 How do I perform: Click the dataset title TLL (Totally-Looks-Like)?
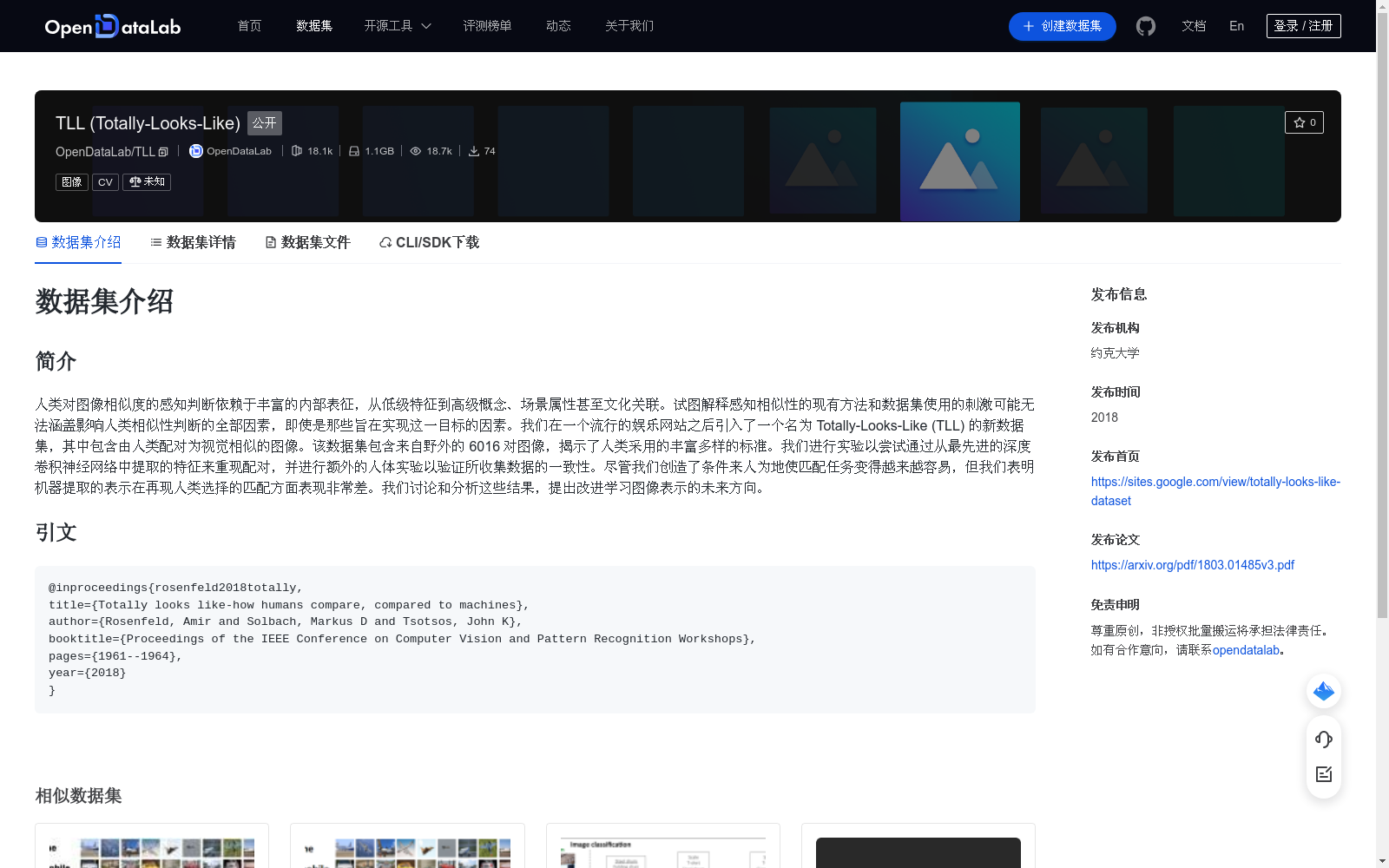point(148,123)
